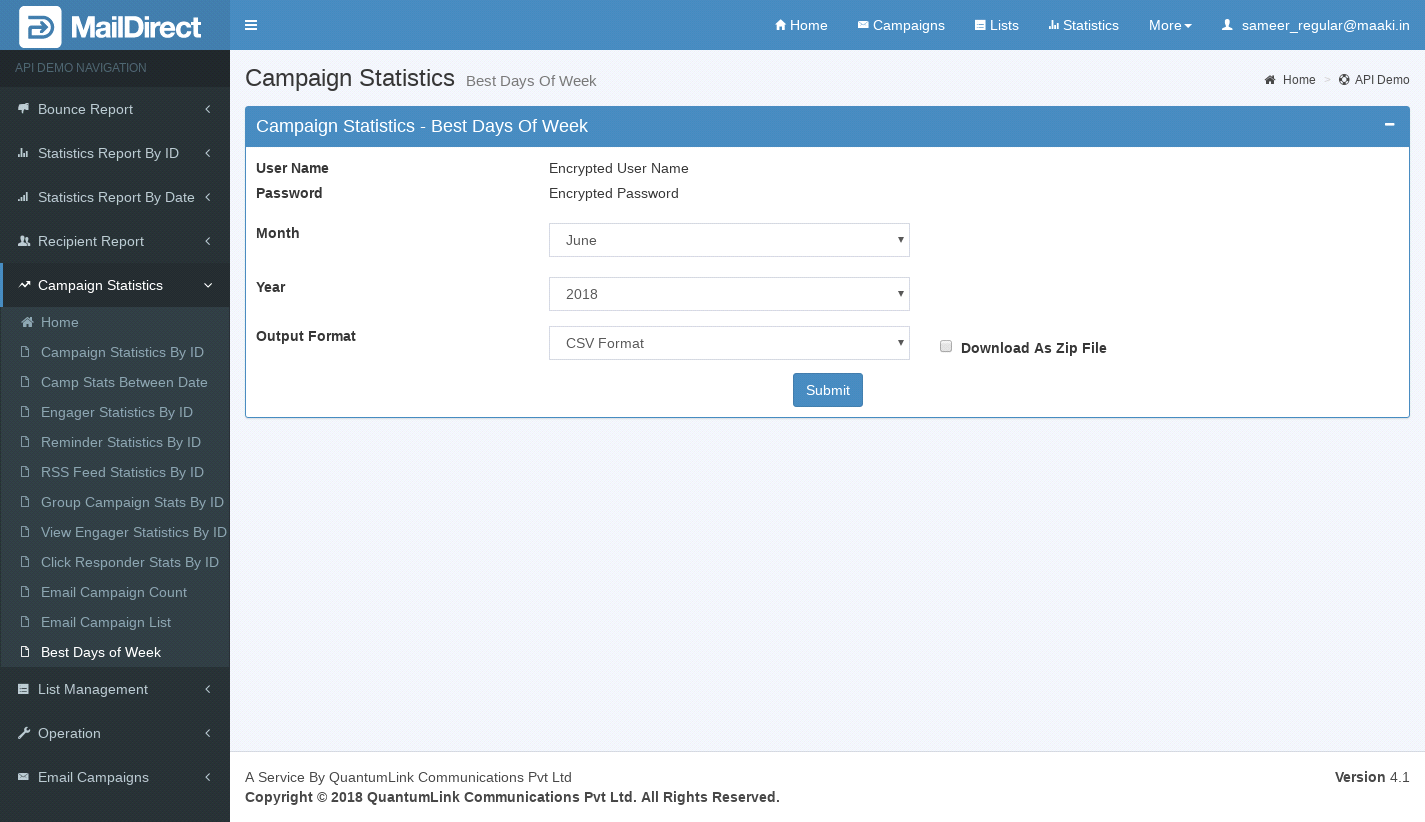Screen dimensions: 1425x822
Task: Select Campaign Statistics By ID in sidebar
Action: (122, 352)
